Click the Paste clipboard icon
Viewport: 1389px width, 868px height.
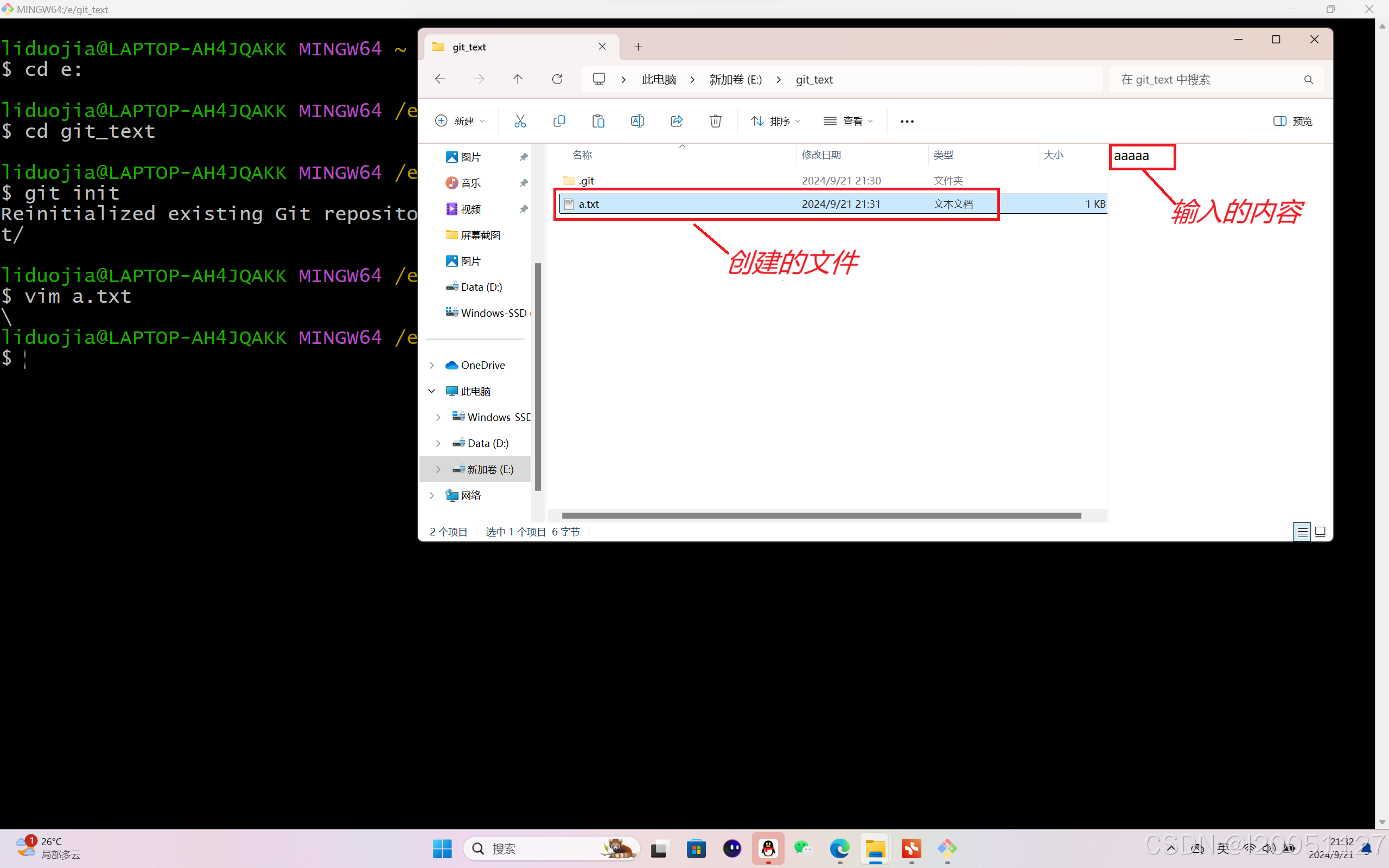pyautogui.click(x=598, y=121)
